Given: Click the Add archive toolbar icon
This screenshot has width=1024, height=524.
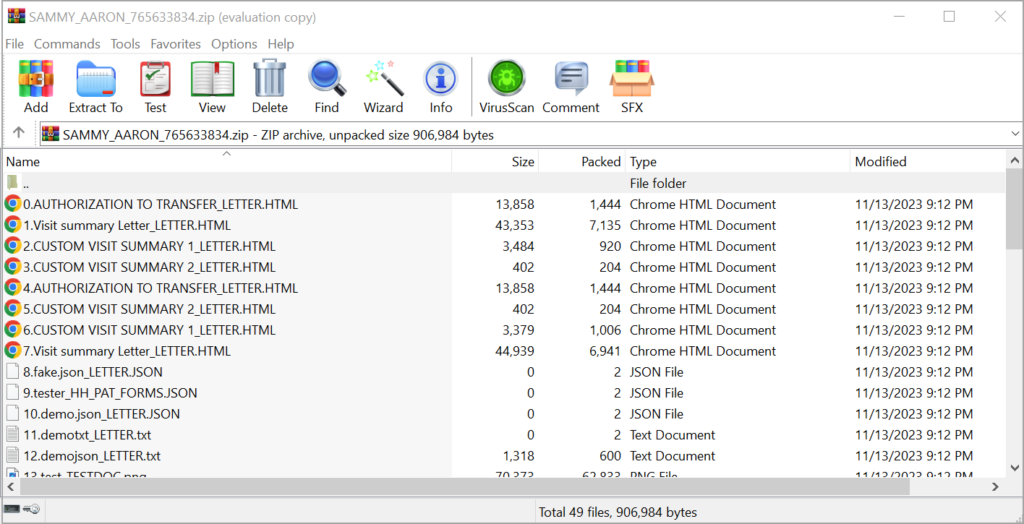Looking at the screenshot, I should [36, 86].
